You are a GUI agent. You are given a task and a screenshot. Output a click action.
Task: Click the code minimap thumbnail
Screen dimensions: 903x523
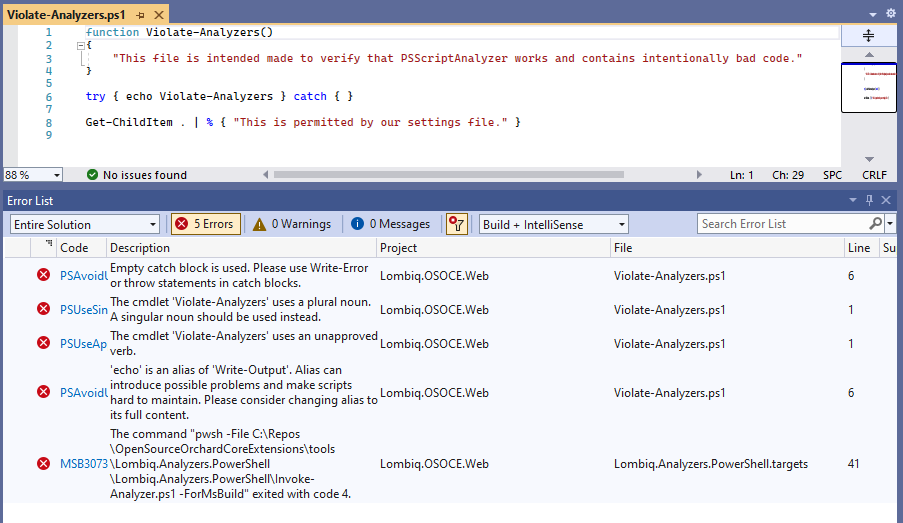[x=868, y=87]
